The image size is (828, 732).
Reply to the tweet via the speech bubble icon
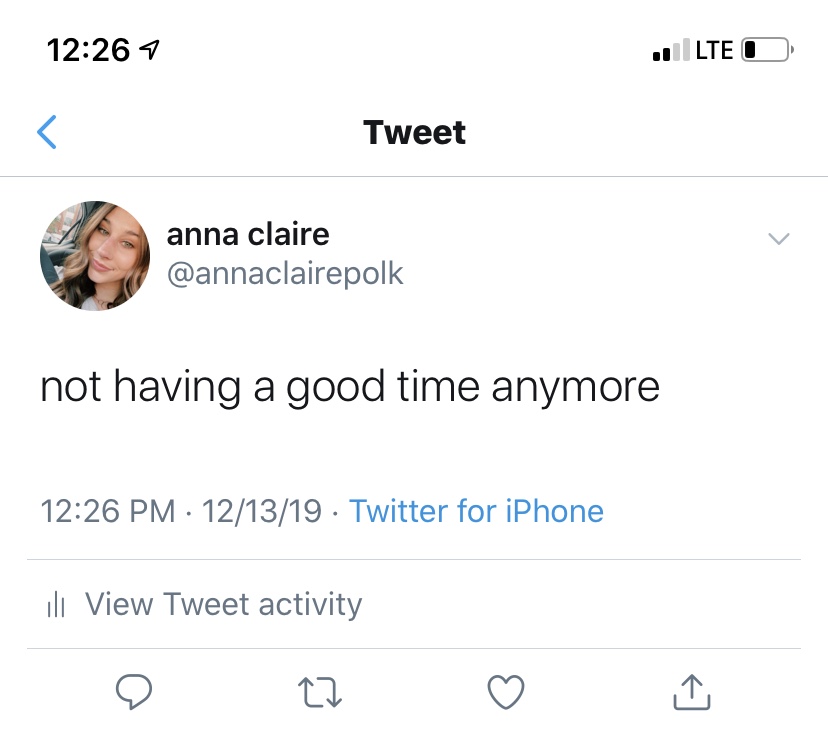pos(134,691)
